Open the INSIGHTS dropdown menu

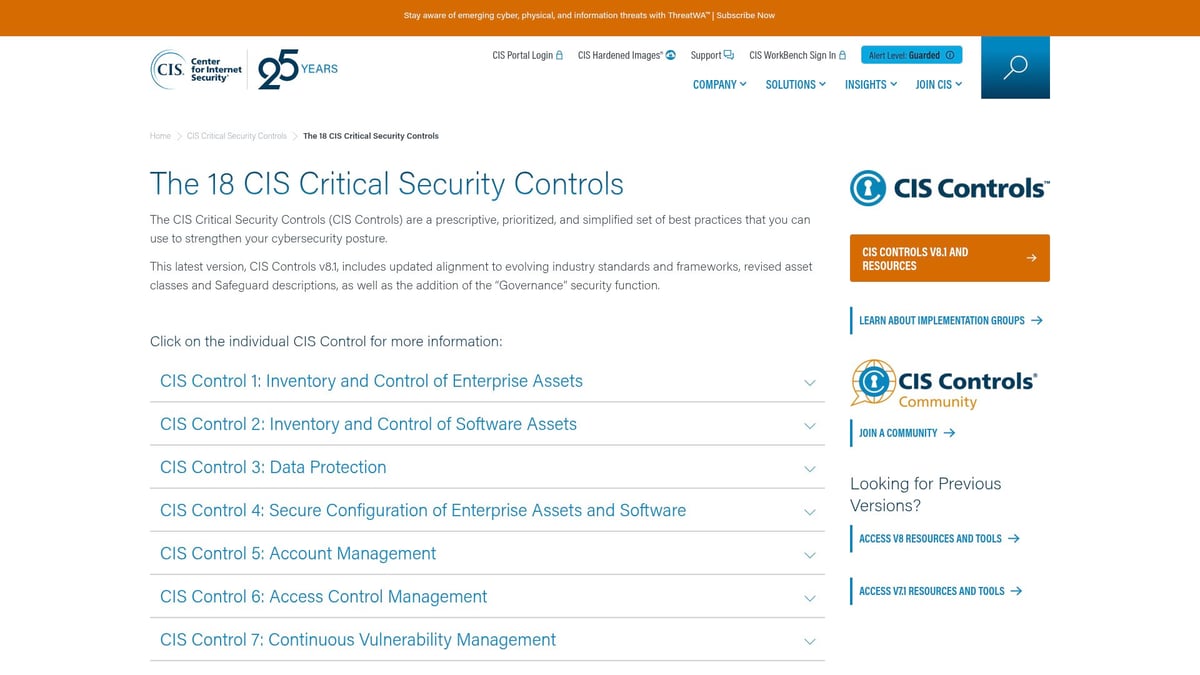[x=869, y=85]
